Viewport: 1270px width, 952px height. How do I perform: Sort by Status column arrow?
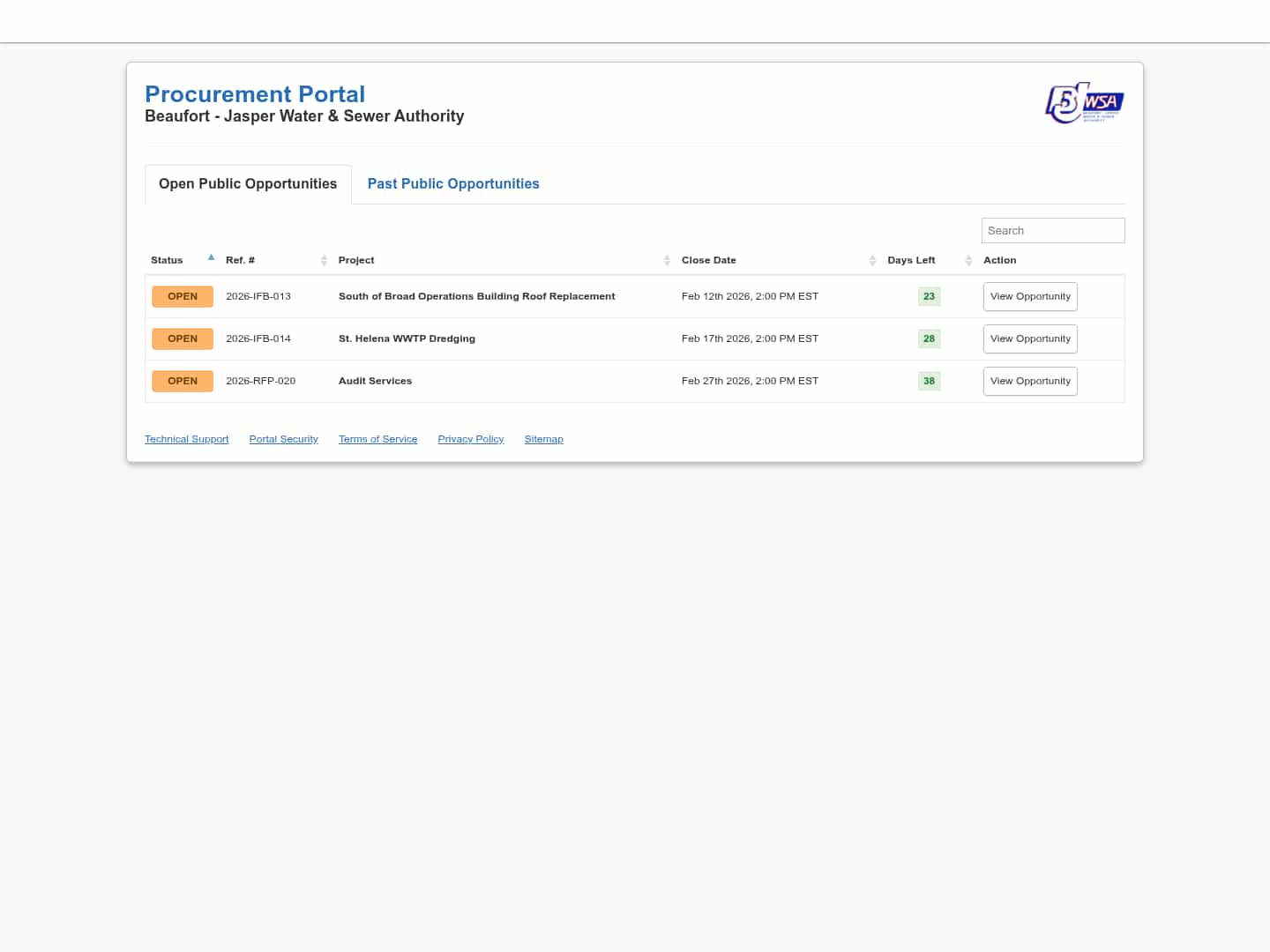(211, 258)
